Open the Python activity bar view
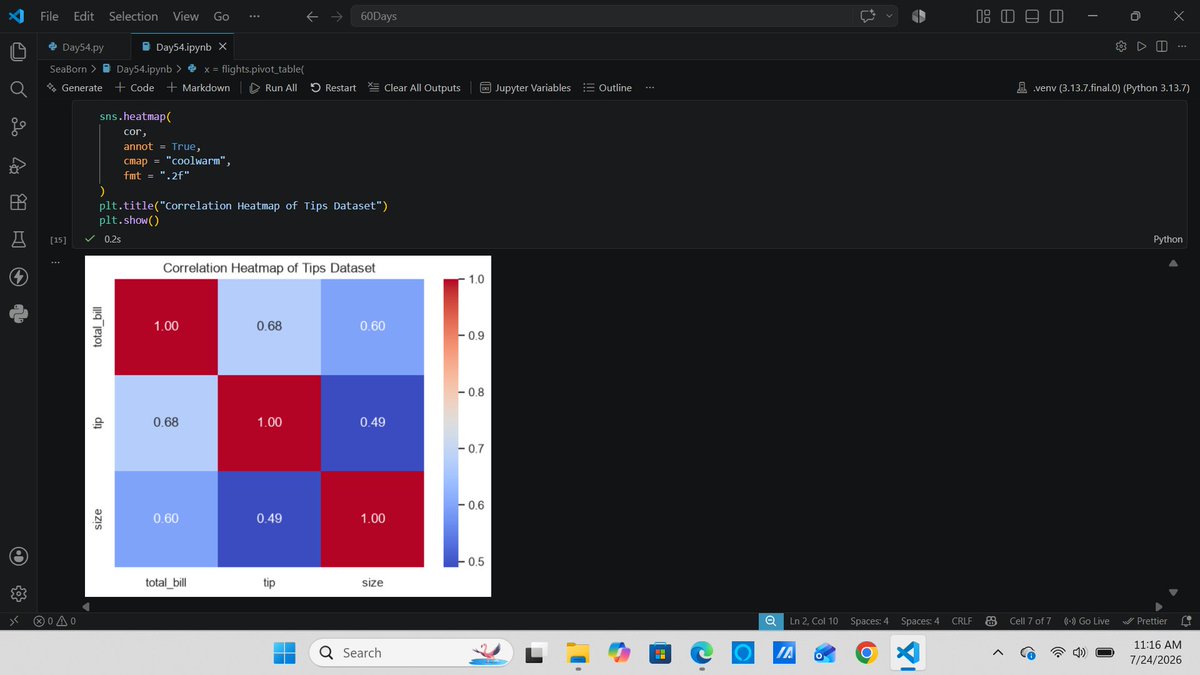 18,314
